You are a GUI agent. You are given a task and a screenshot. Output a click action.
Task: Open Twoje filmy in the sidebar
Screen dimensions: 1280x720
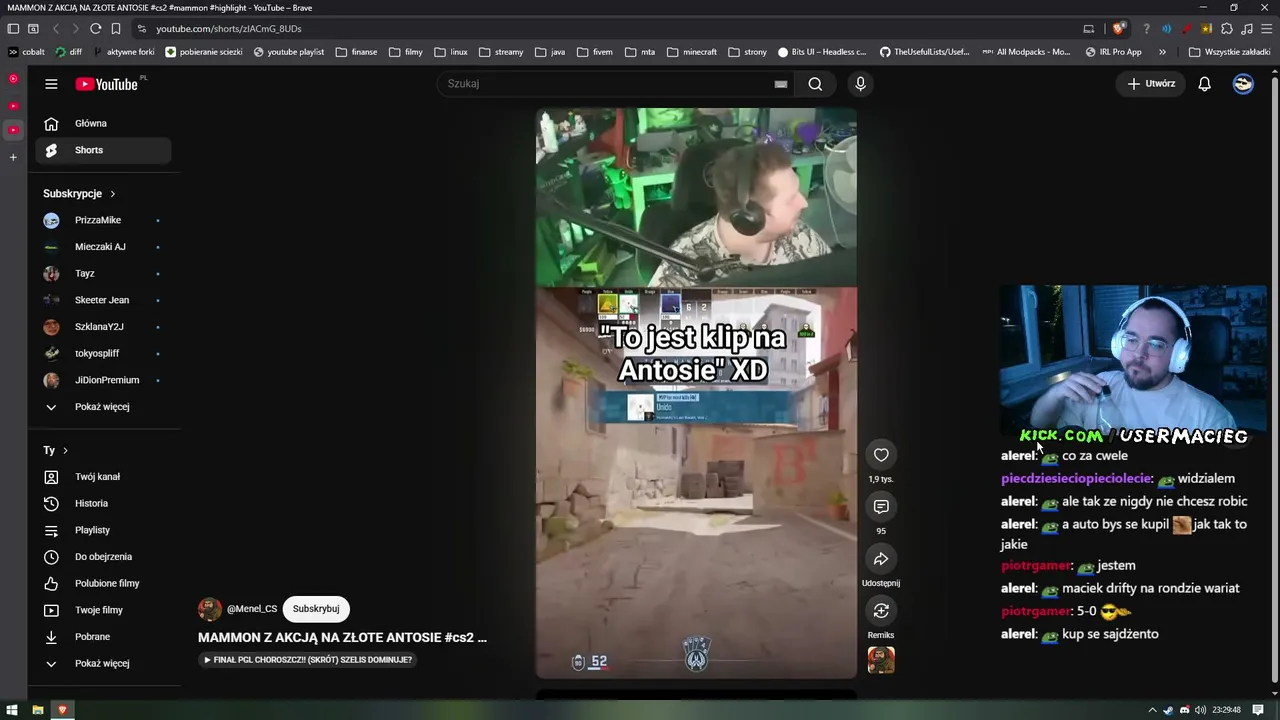[103, 610]
